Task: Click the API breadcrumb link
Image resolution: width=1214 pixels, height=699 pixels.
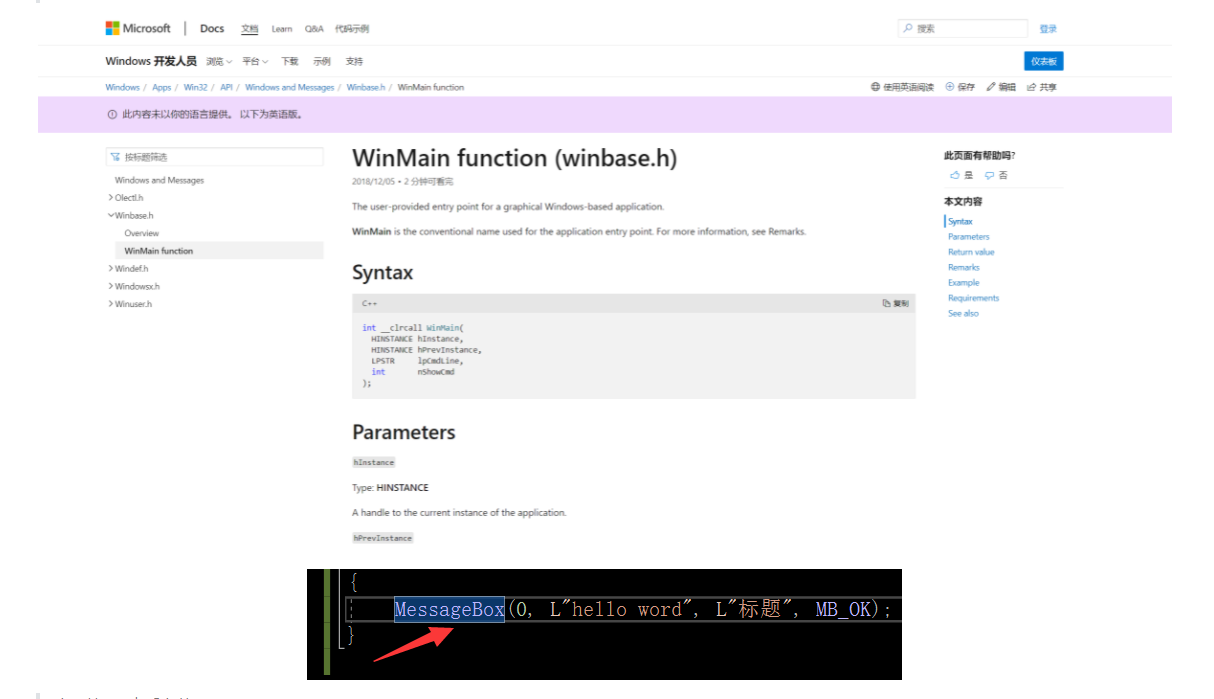Action: point(226,87)
